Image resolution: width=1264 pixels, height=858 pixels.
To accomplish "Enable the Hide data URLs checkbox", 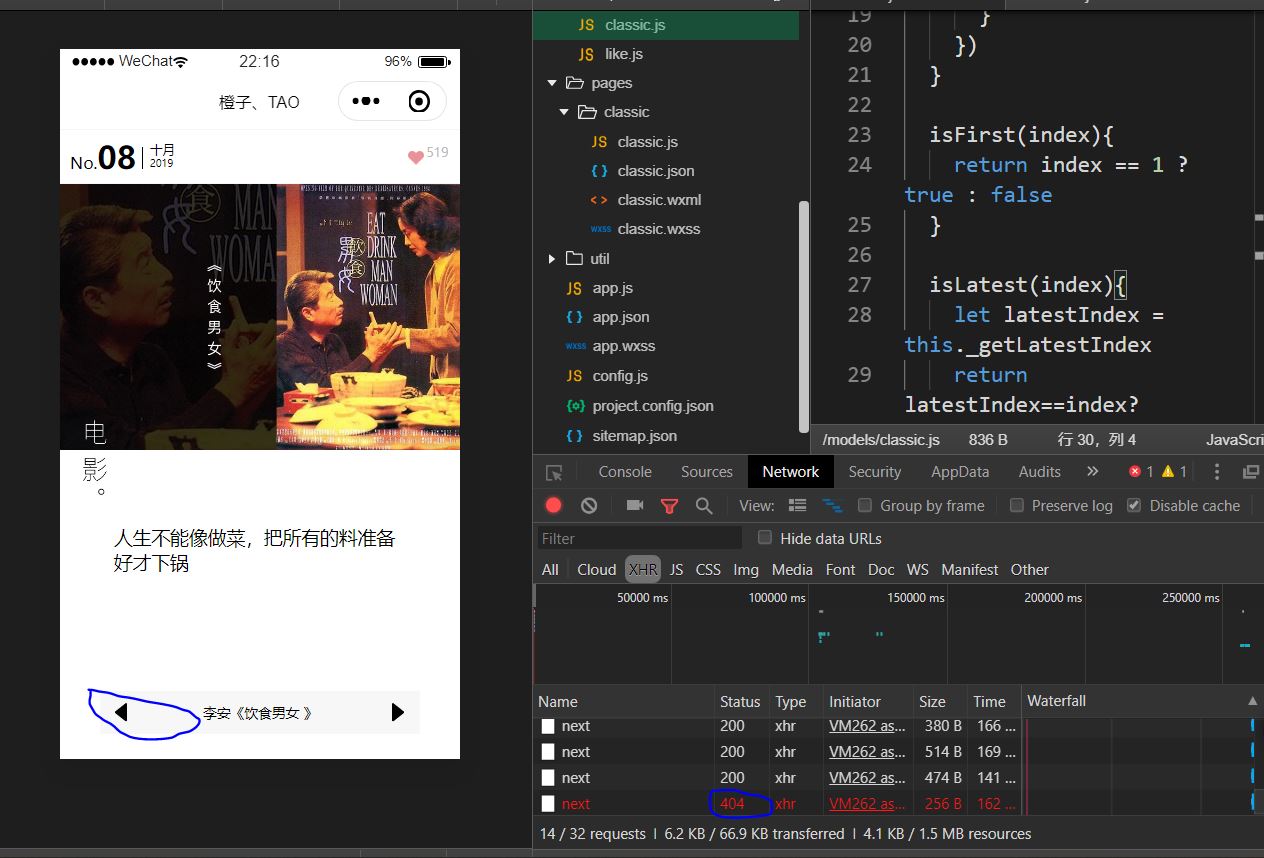I will click(x=765, y=537).
